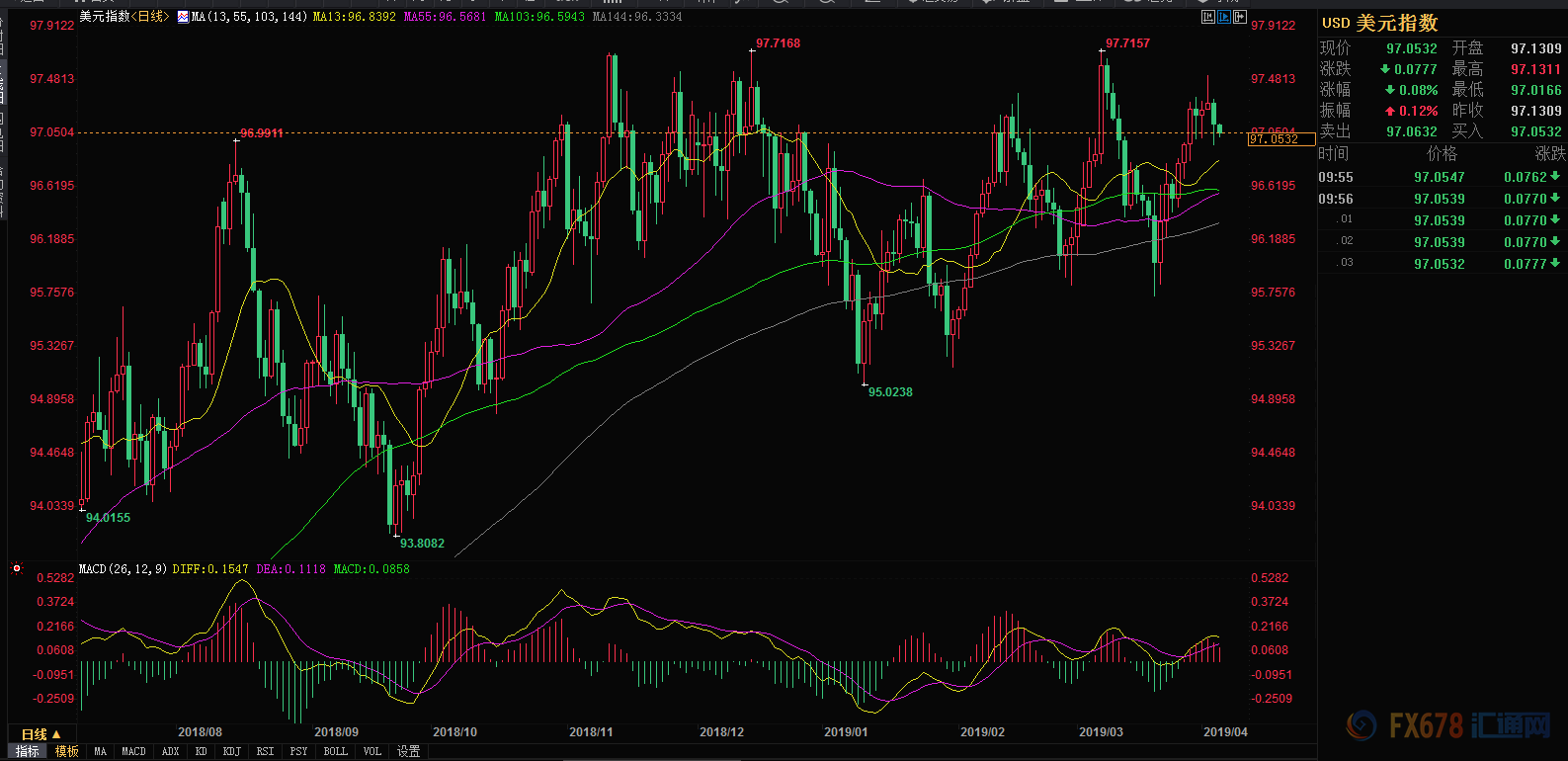Viewport: 1568px width, 761px height.
Task: Click the MA(13,55,103,144) parameters label
Action: [249, 17]
